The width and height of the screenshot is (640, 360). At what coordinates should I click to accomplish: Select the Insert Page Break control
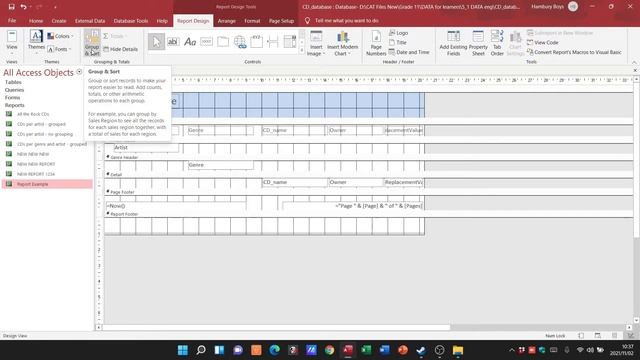[273, 42]
